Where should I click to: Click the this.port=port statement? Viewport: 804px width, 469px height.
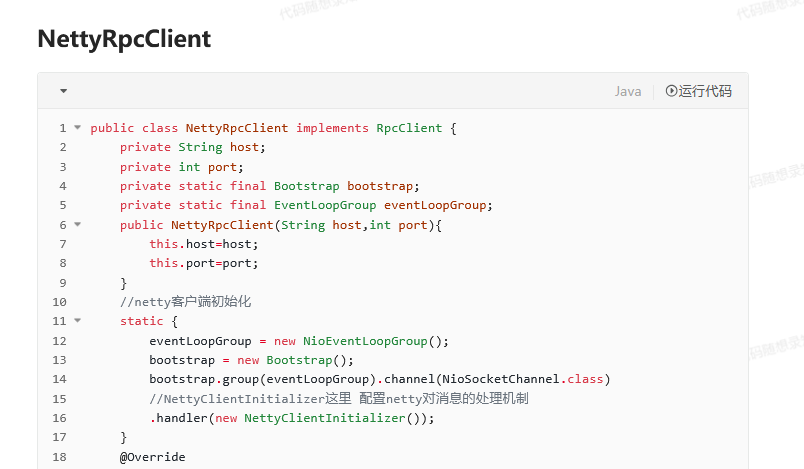click(x=204, y=263)
